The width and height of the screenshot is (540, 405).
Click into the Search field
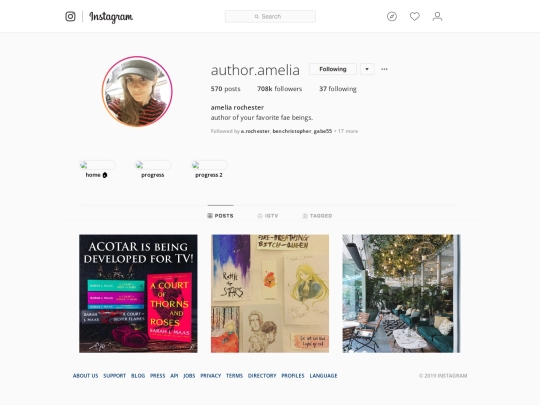pyautogui.click(x=270, y=17)
